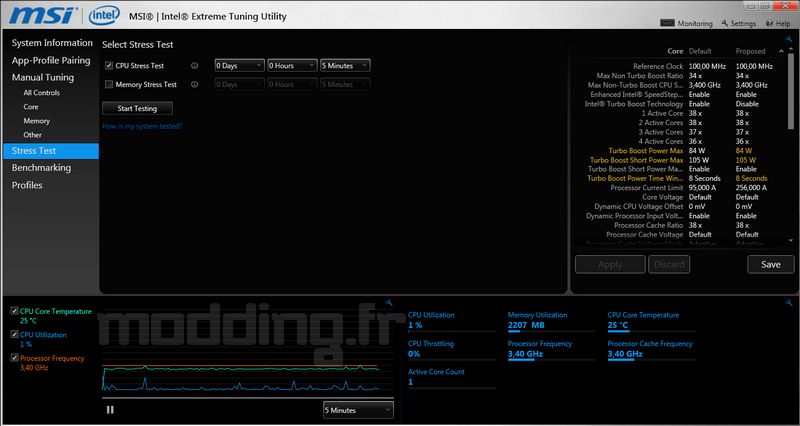800x426 pixels.
Task: Click the Save button
Action: click(771, 264)
